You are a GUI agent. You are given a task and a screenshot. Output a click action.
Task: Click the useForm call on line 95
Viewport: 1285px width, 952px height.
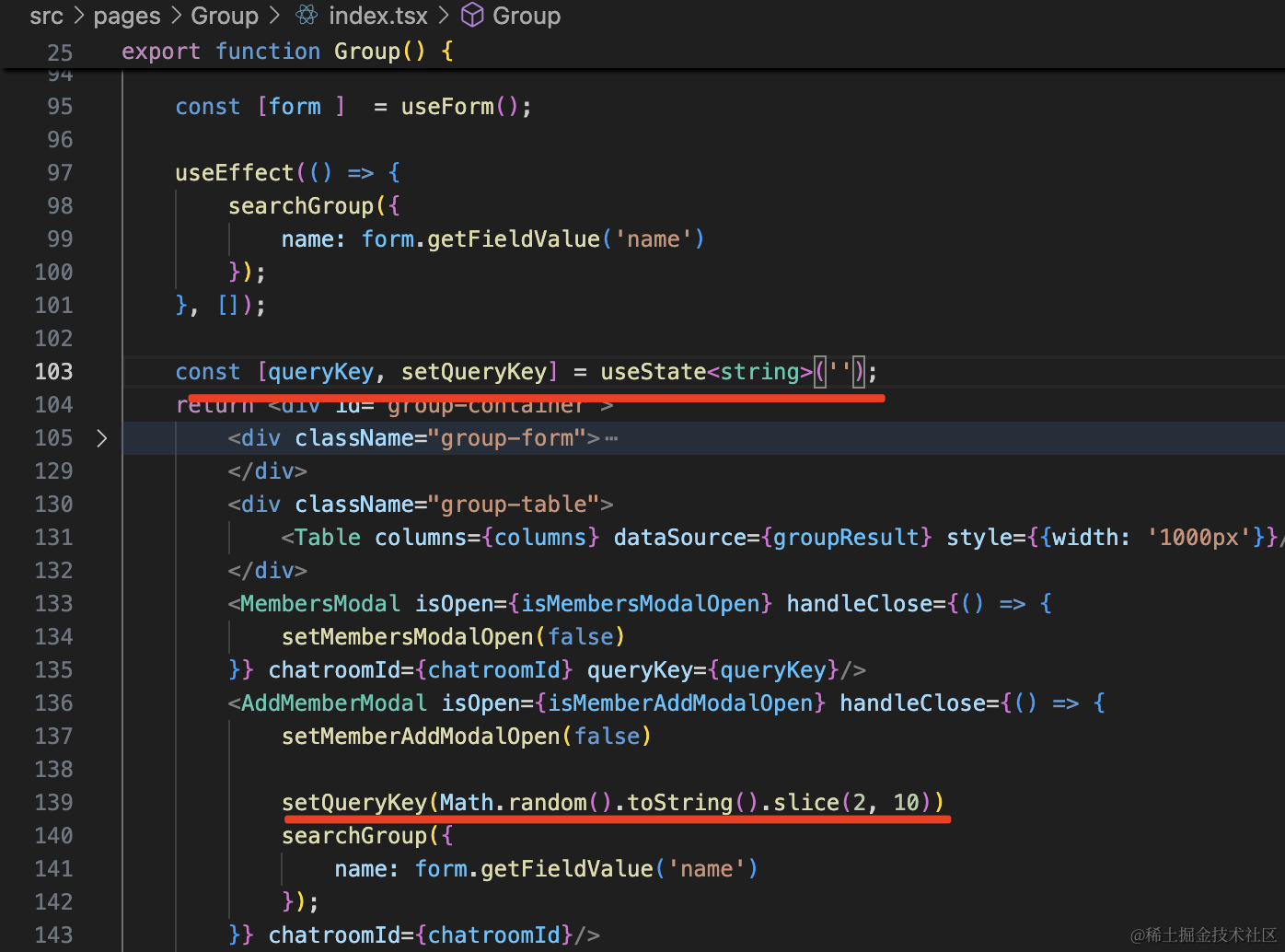tap(446, 107)
